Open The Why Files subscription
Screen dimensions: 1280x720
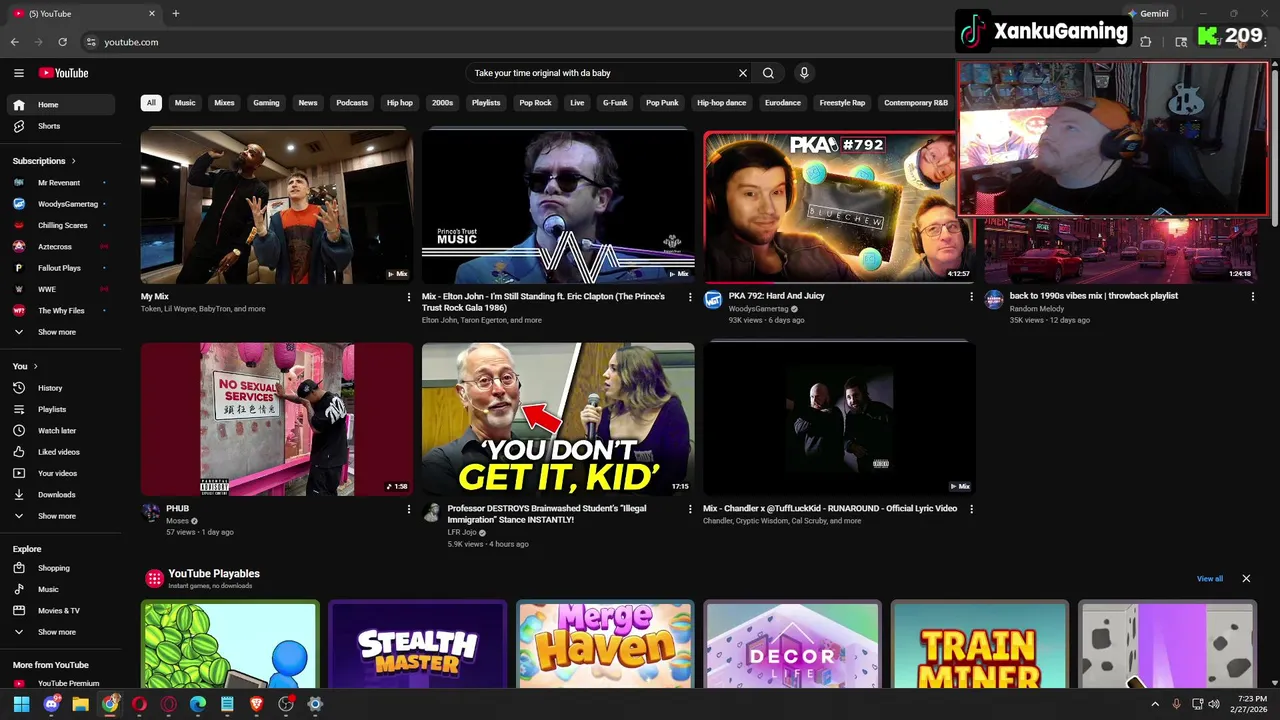click(60, 311)
